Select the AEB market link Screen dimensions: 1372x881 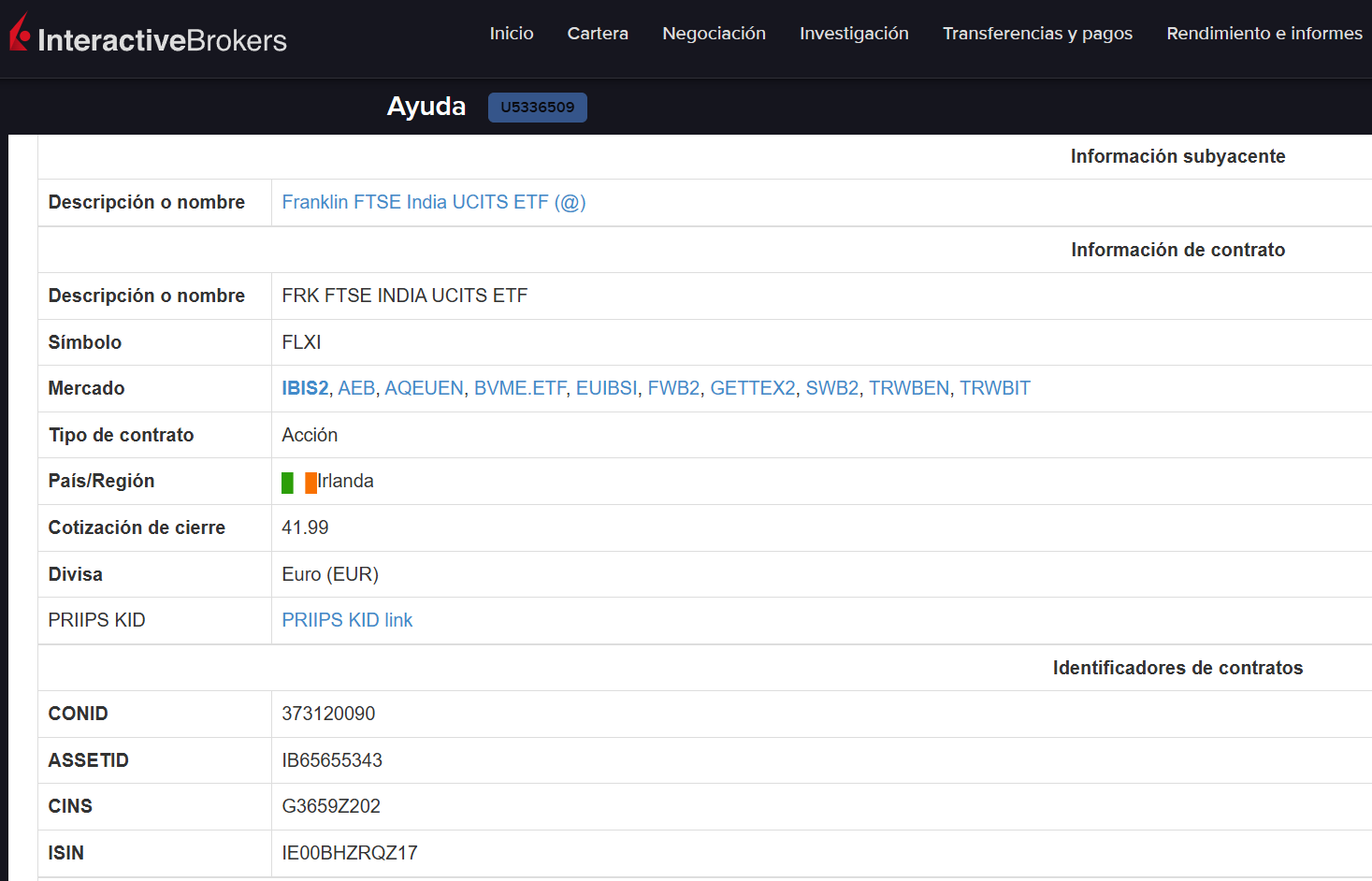tap(356, 388)
